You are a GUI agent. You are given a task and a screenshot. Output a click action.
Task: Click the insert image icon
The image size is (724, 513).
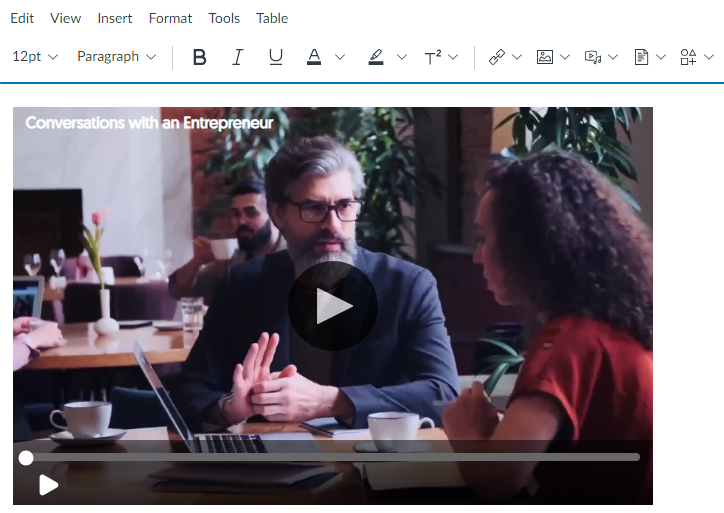tap(545, 57)
